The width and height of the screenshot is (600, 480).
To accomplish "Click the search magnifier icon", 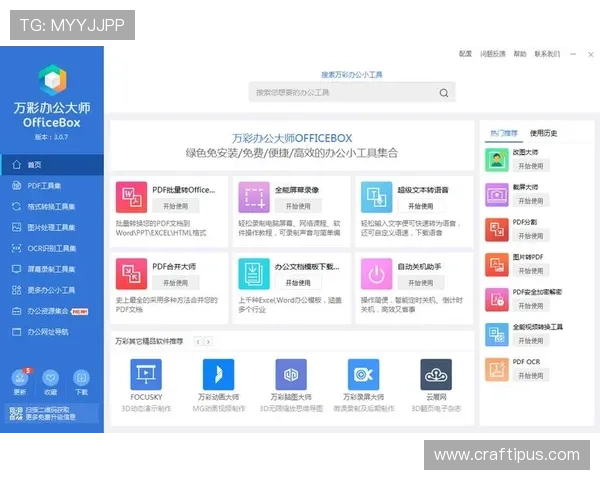I will (444, 93).
